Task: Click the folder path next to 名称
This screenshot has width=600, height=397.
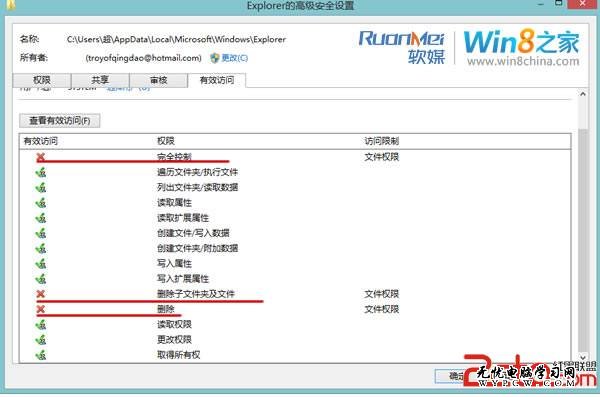Action: (176, 39)
